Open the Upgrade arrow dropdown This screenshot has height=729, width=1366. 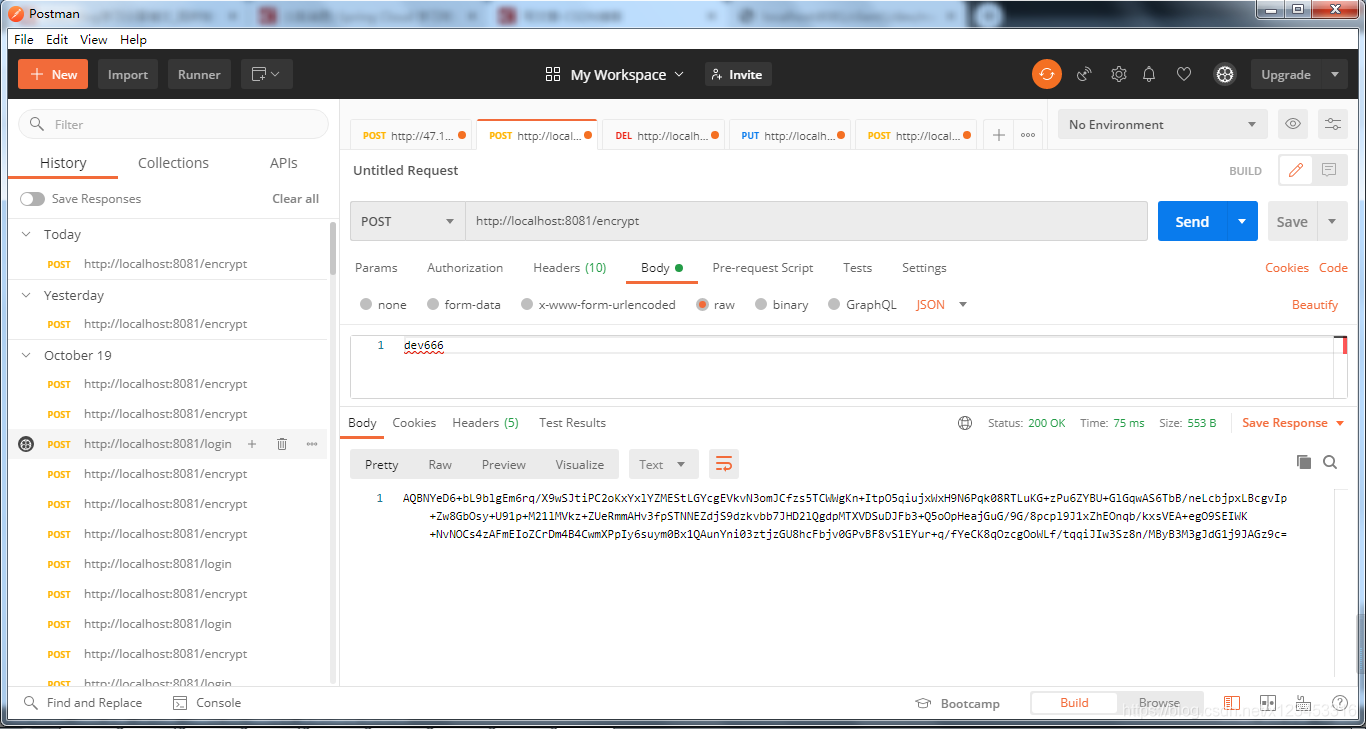click(x=1334, y=74)
